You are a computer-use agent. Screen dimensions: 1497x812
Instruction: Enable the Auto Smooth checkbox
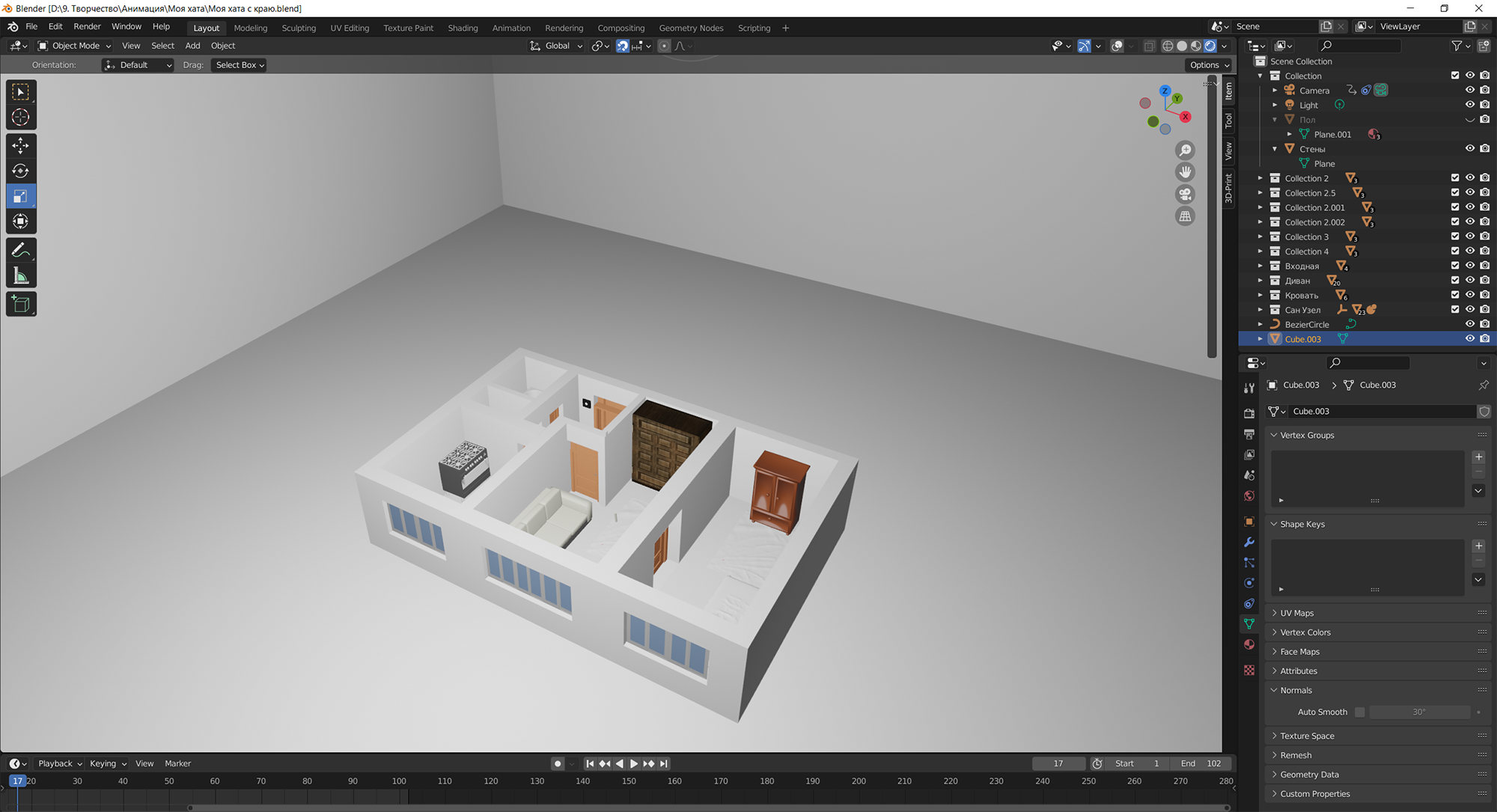tap(1359, 712)
